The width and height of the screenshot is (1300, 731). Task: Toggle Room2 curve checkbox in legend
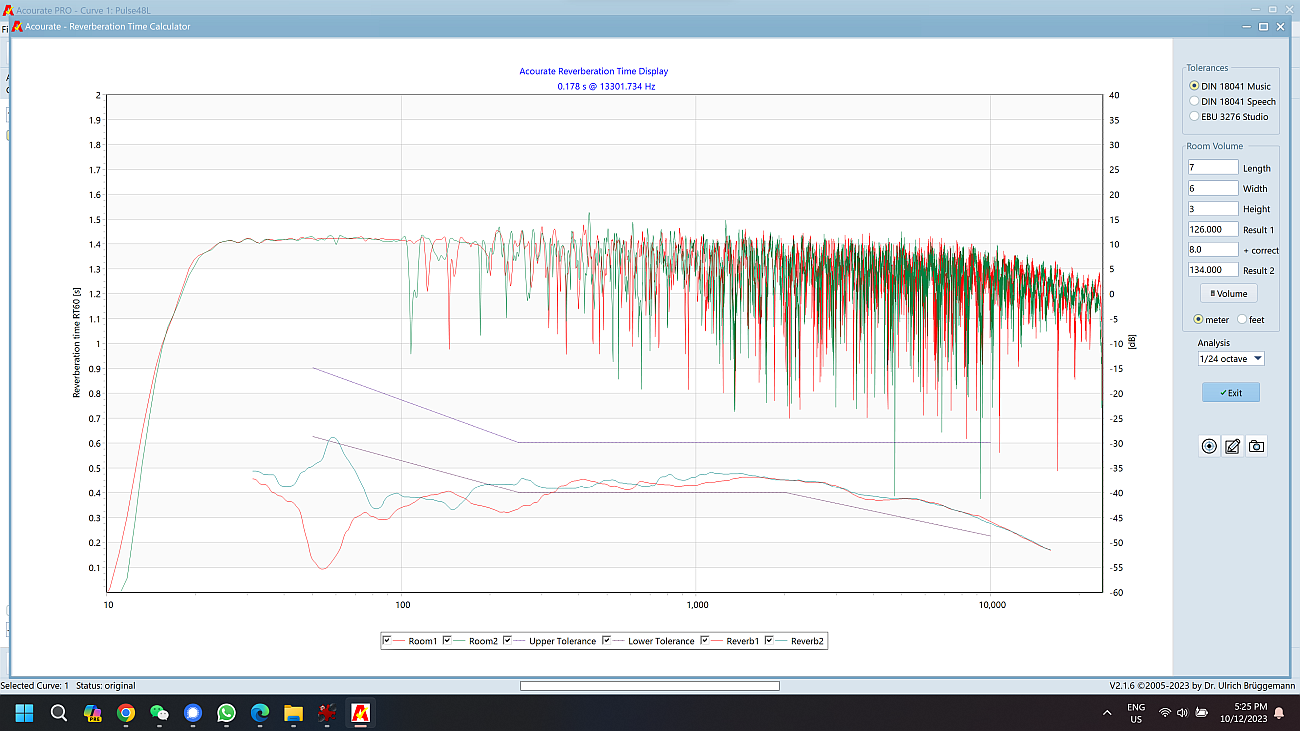click(x=448, y=640)
